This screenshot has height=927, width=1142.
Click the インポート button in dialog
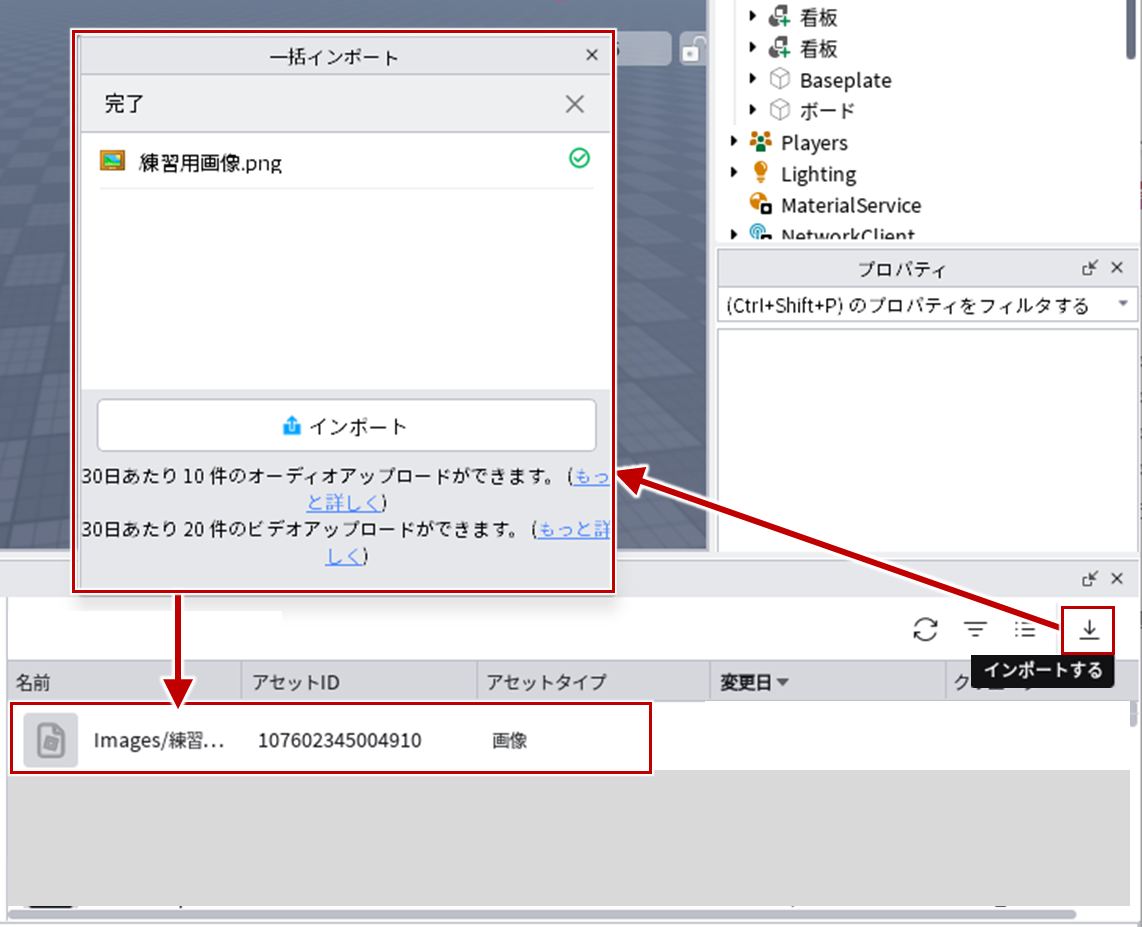pos(347,425)
